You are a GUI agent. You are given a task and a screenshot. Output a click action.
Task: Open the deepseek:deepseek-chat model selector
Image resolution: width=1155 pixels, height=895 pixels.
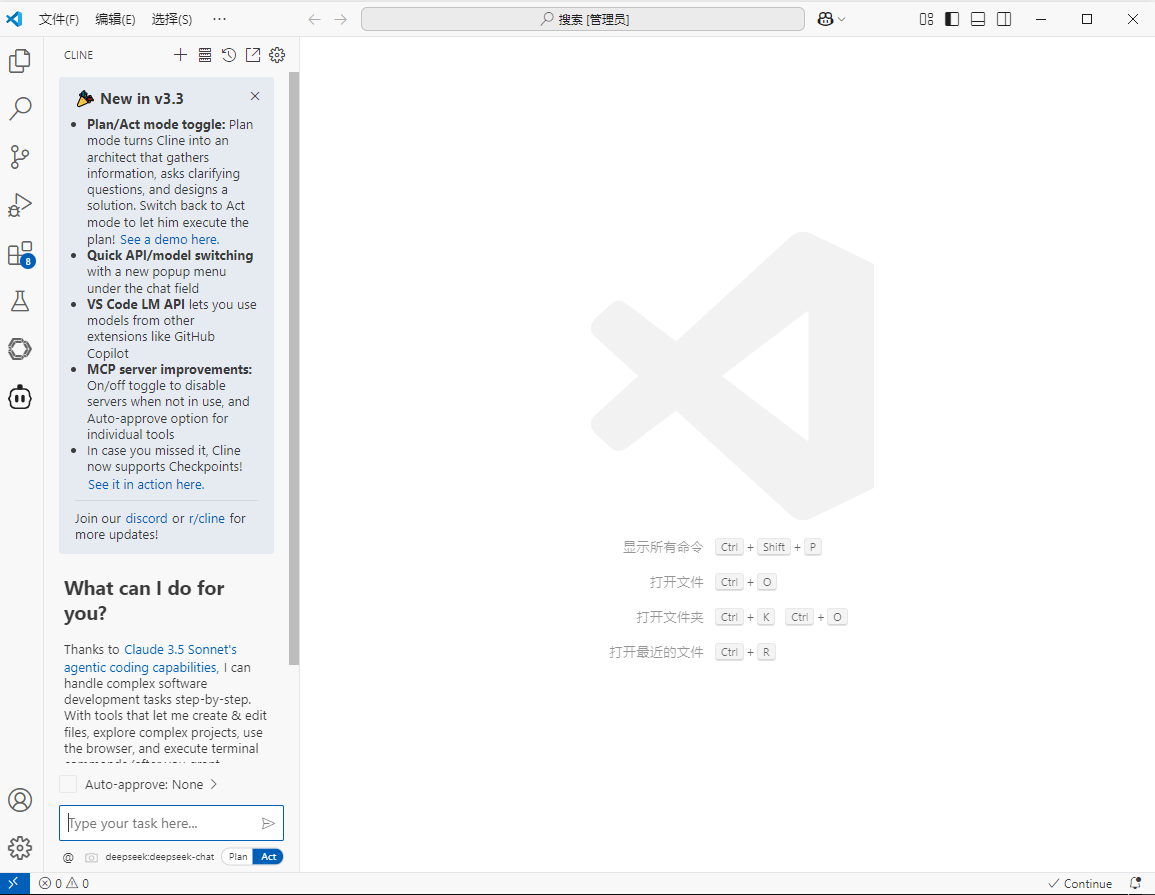click(160, 857)
